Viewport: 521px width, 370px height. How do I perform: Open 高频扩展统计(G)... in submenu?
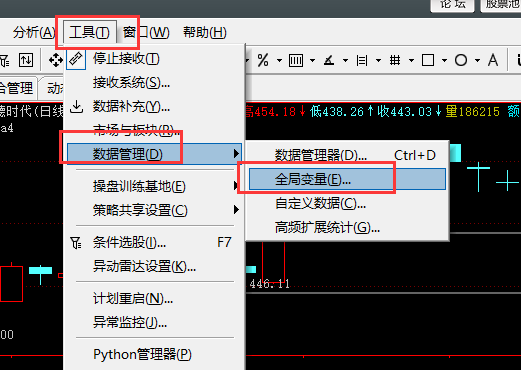(347, 227)
